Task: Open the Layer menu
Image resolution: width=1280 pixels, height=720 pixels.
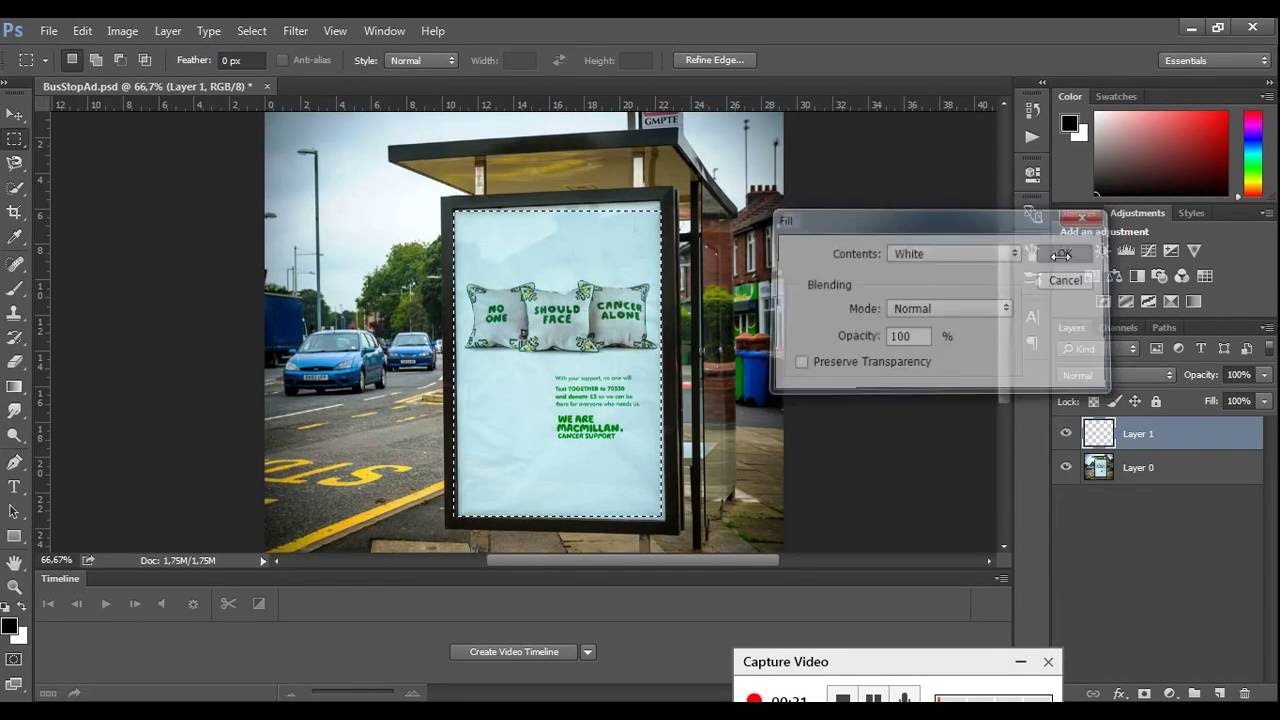Action: coord(168,31)
